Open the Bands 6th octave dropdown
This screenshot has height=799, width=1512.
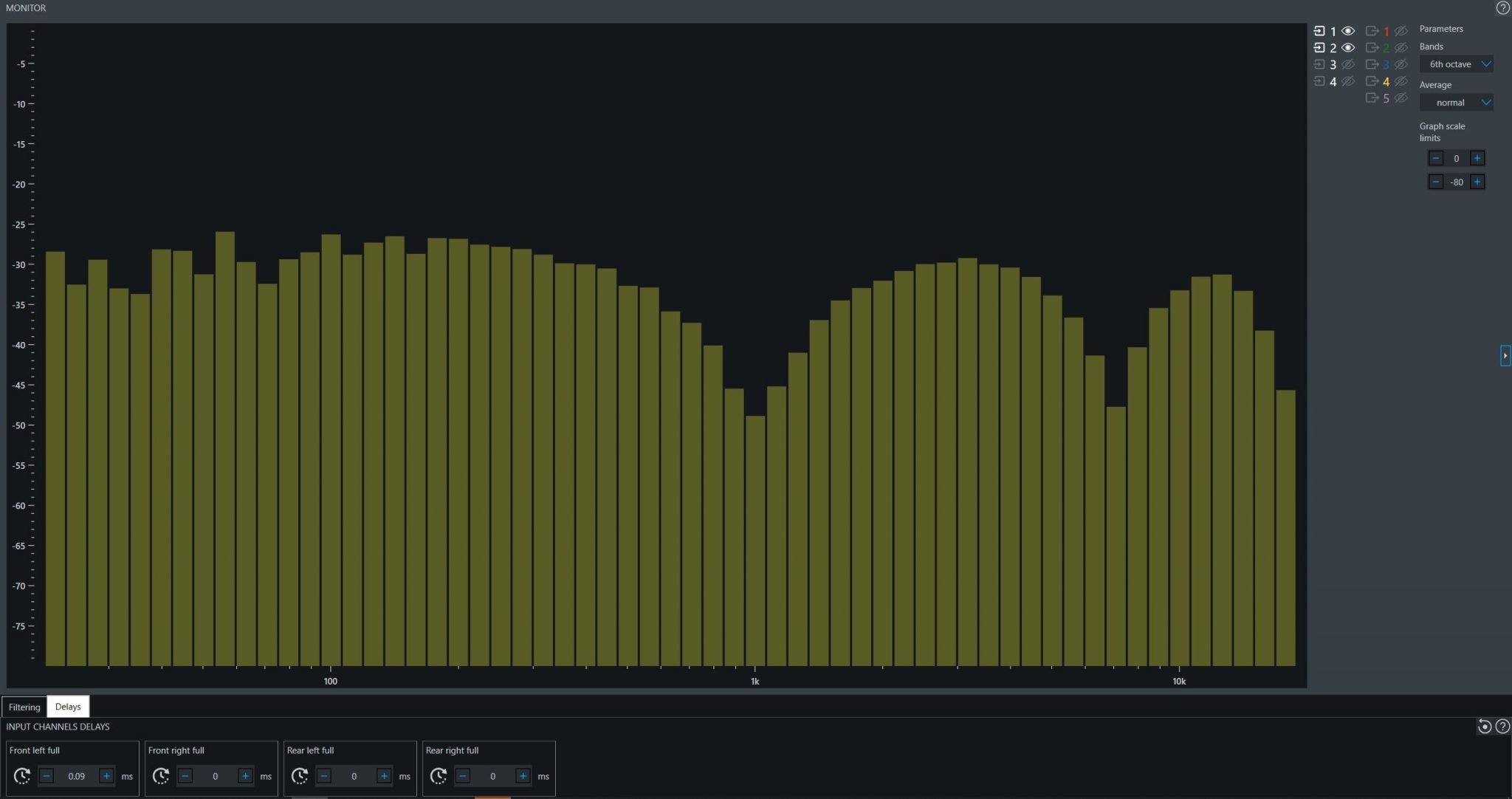tap(1456, 64)
